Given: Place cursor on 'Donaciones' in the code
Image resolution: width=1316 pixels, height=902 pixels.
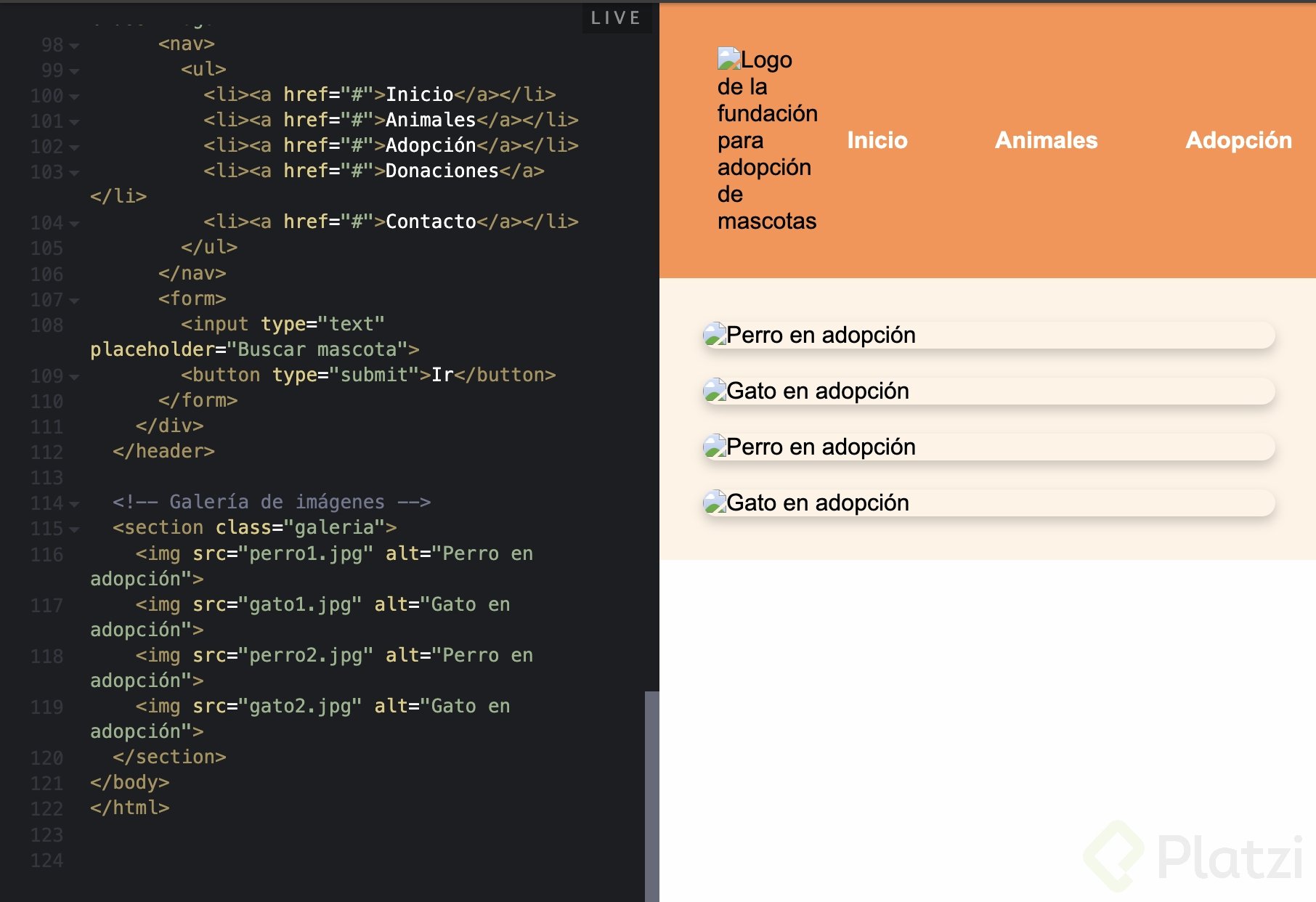Looking at the screenshot, I should pyautogui.click(x=442, y=171).
